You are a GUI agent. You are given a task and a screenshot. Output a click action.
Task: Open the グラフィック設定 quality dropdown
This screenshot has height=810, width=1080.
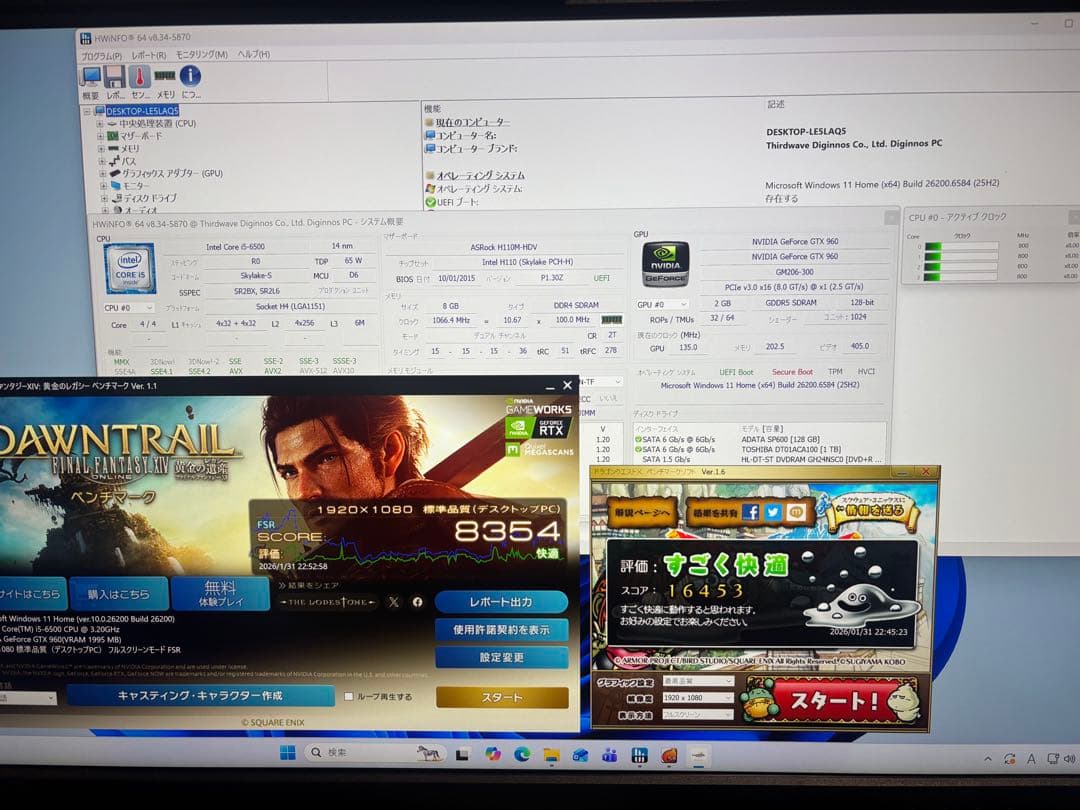coord(697,680)
